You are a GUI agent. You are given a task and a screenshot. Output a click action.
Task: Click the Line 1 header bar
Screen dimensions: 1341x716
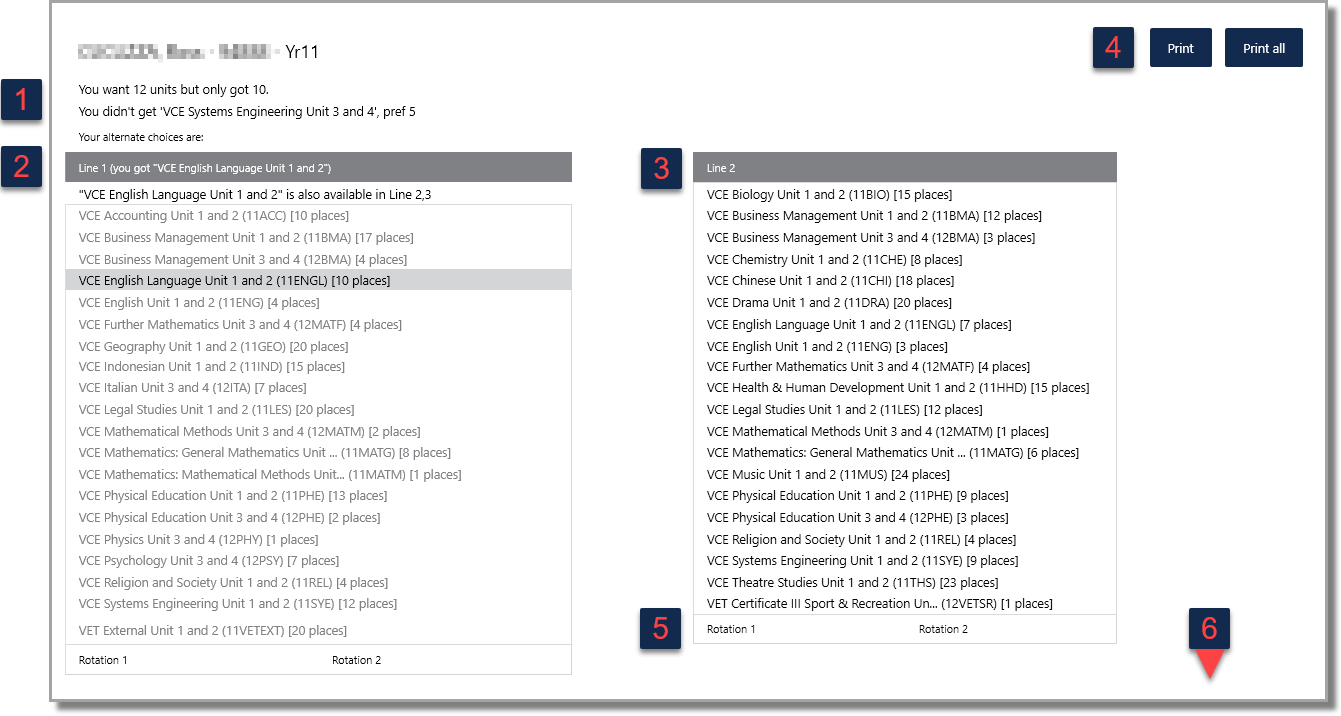pos(319,167)
